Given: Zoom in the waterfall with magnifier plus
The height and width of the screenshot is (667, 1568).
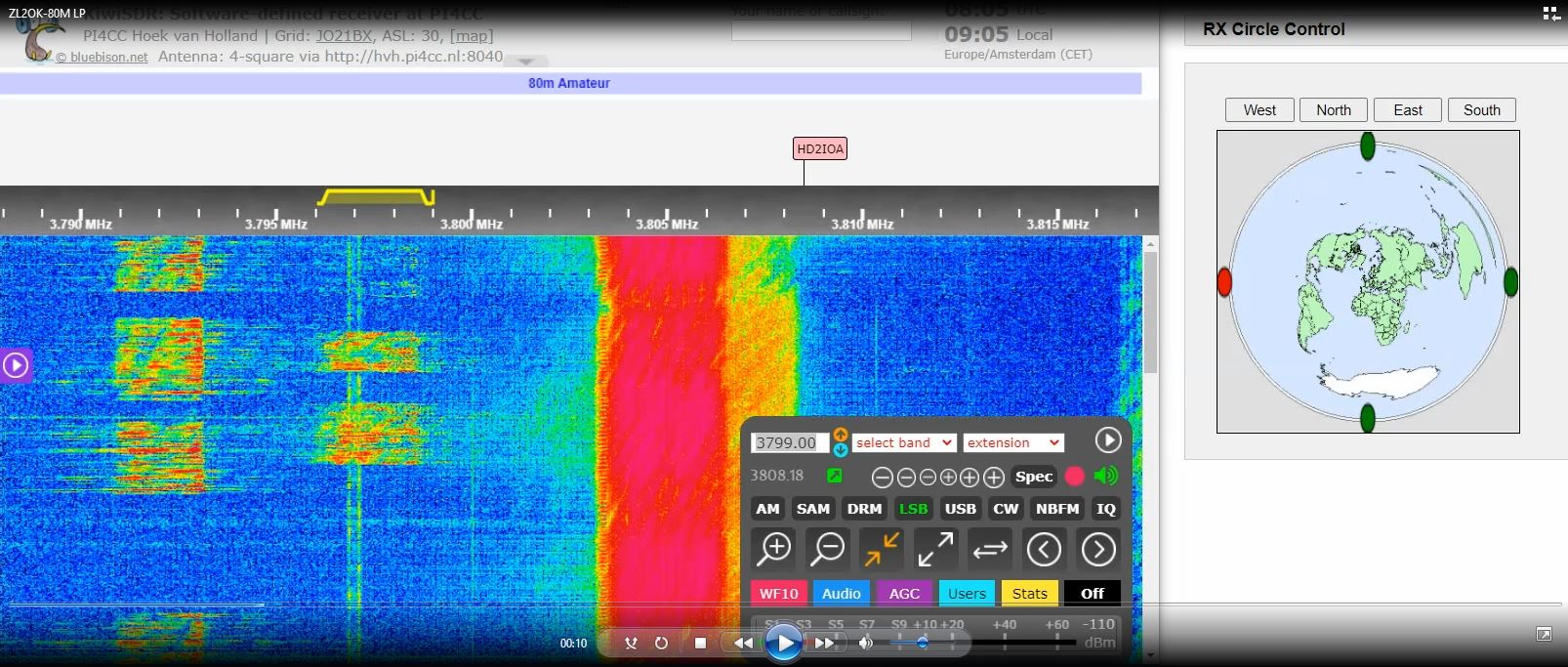Looking at the screenshot, I should click(x=775, y=550).
